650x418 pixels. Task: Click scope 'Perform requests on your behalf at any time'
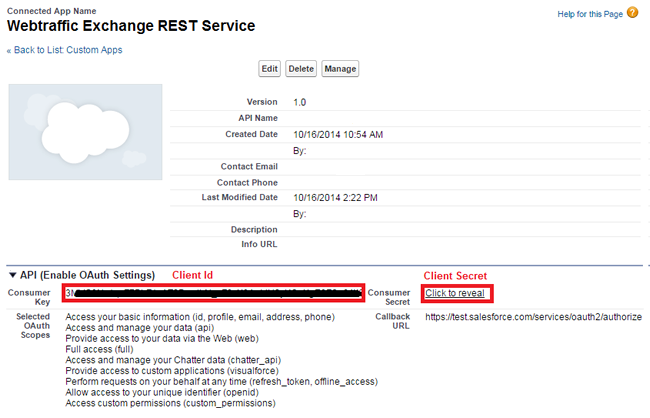(222, 382)
